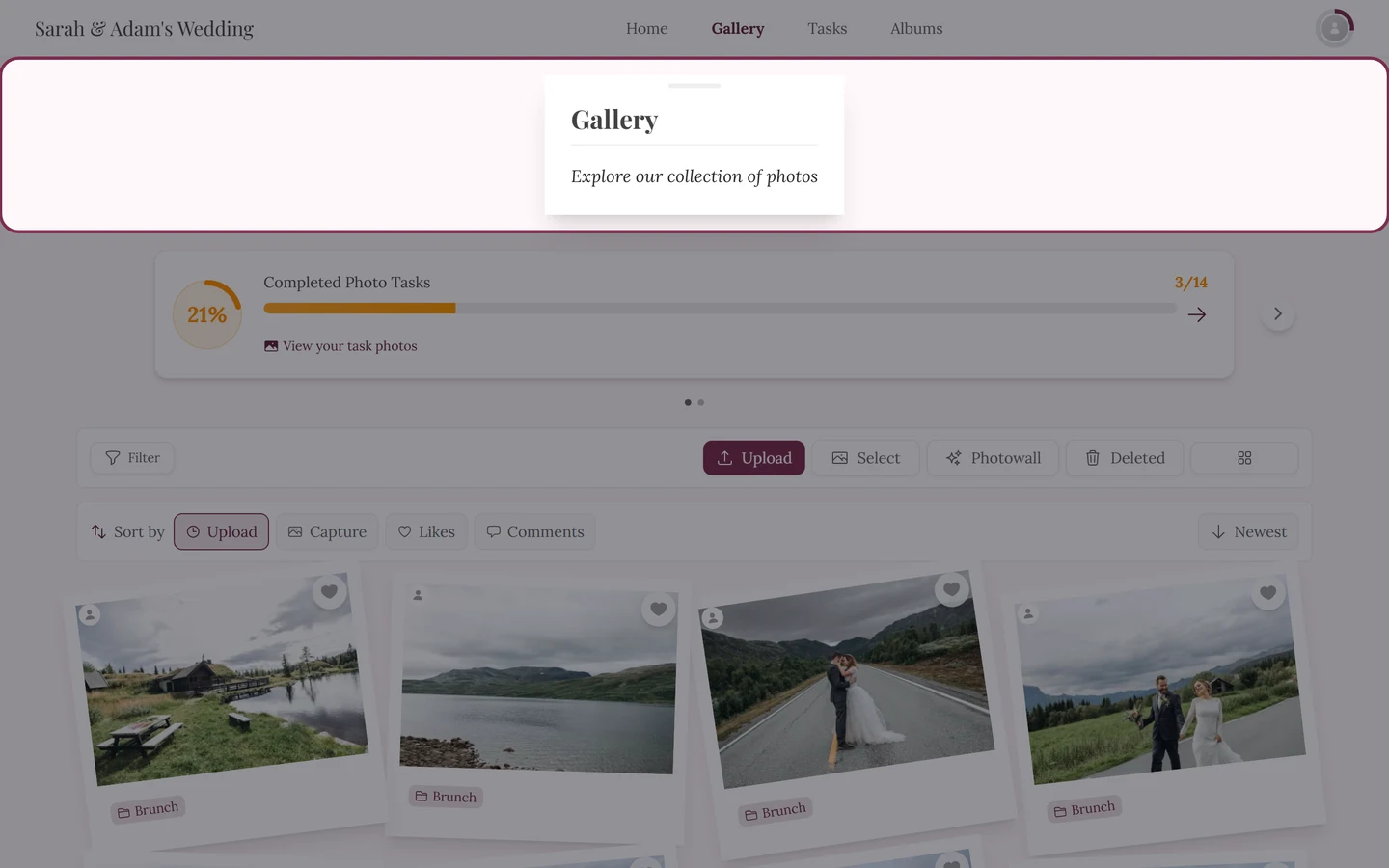Toggle the Newest sort order
Screen dimensions: 1389x868
[1248, 531]
